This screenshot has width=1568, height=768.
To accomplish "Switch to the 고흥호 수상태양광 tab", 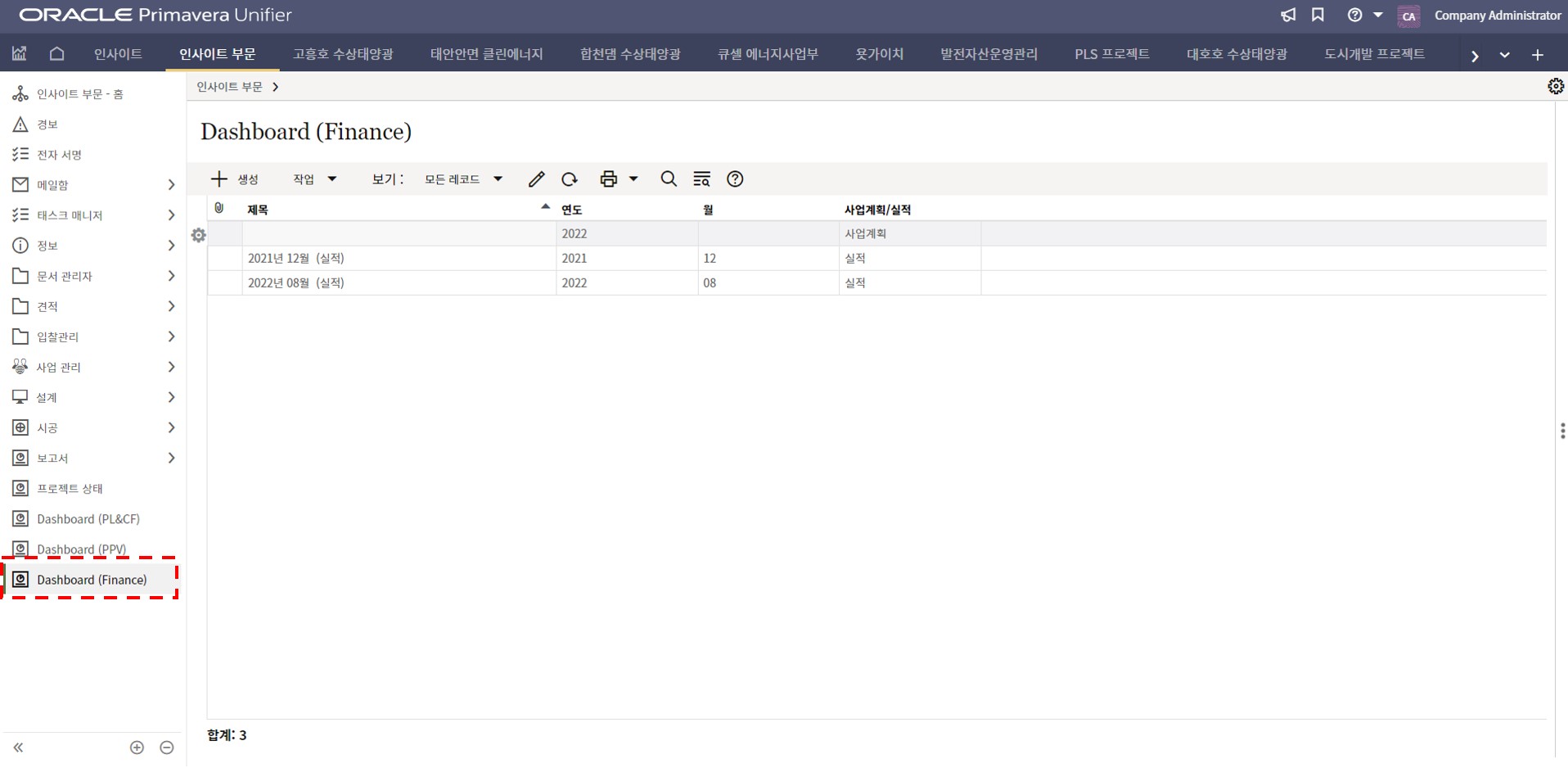I will point(343,54).
